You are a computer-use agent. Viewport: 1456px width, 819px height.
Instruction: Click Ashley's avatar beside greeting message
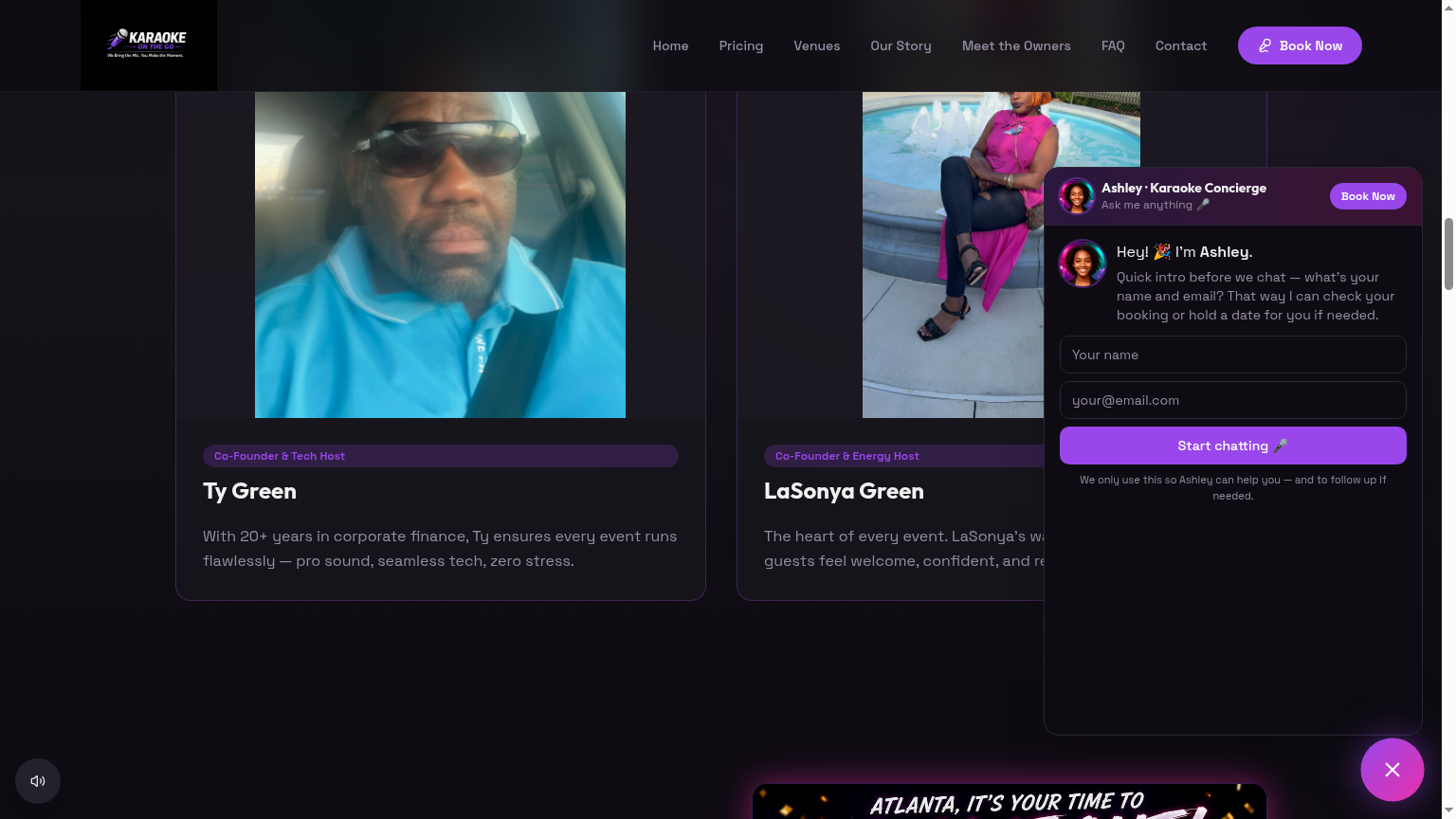(1083, 264)
